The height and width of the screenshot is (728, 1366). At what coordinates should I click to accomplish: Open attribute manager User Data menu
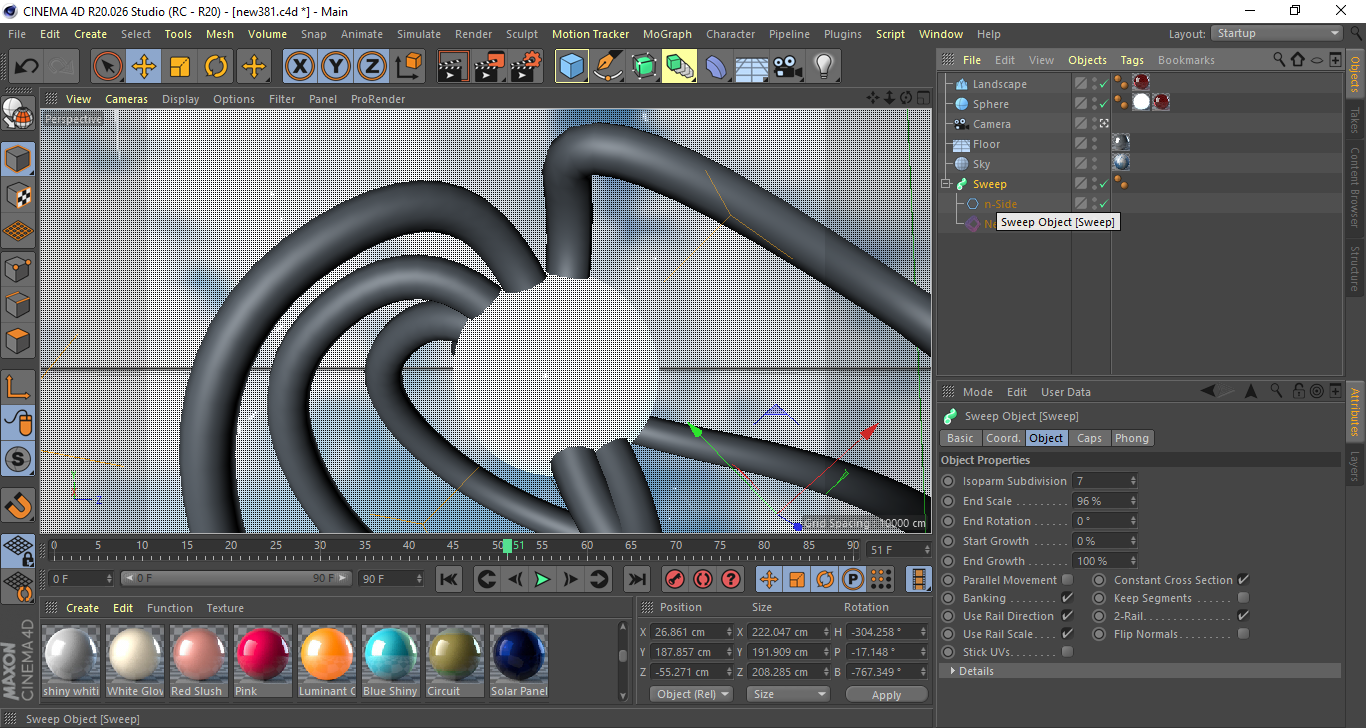click(x=1066, y=392)
